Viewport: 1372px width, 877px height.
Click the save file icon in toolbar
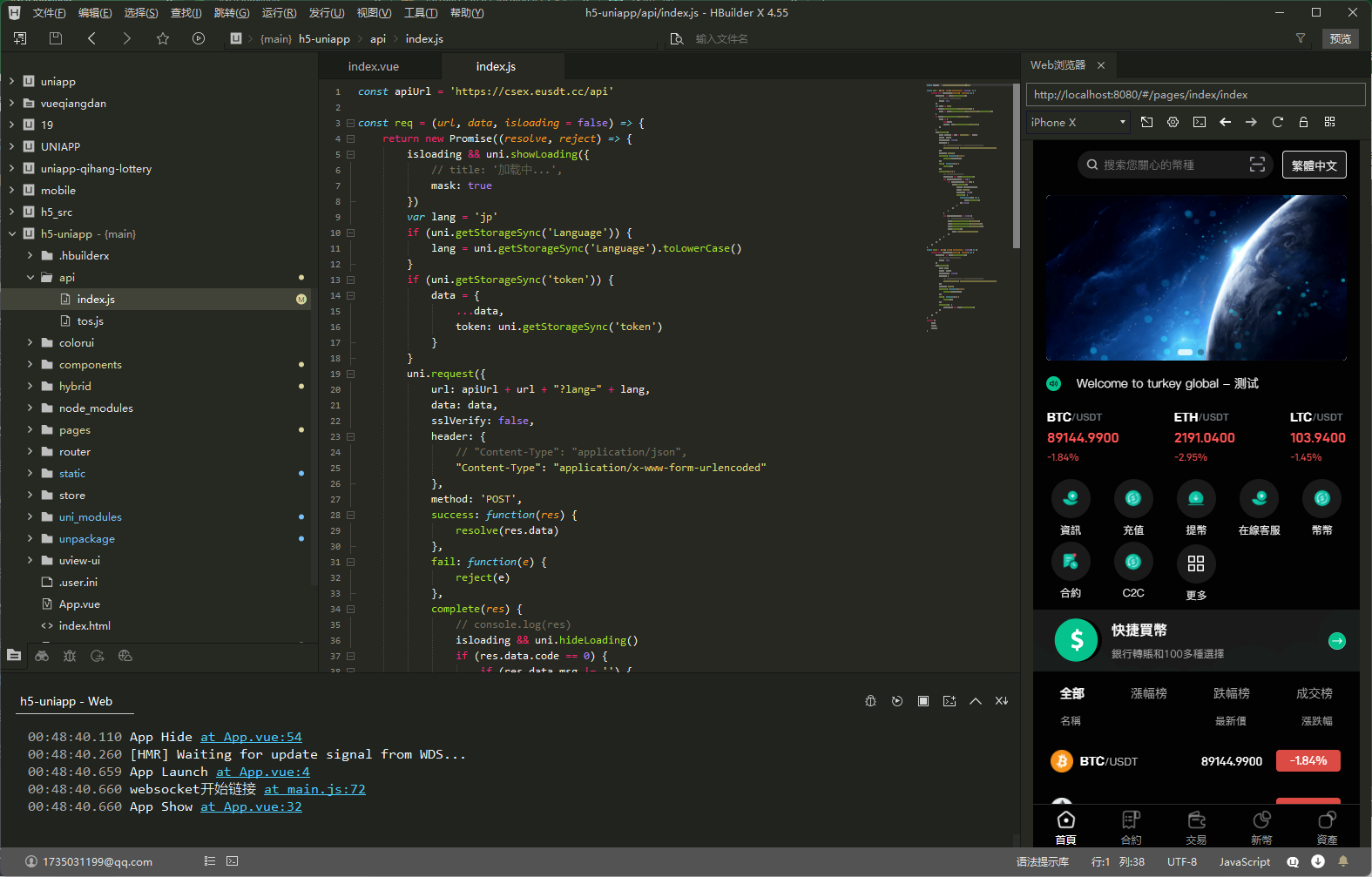pyautogui.click(x=56, y=38)
